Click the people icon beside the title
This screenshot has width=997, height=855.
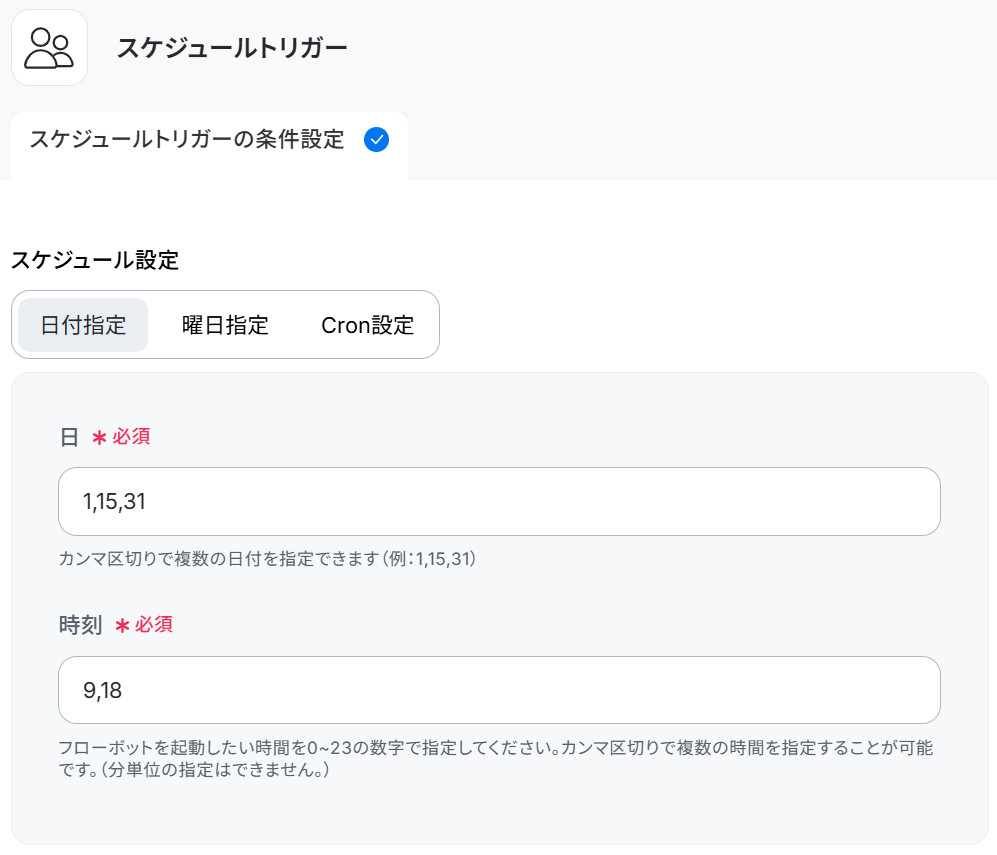coord(49,48)
